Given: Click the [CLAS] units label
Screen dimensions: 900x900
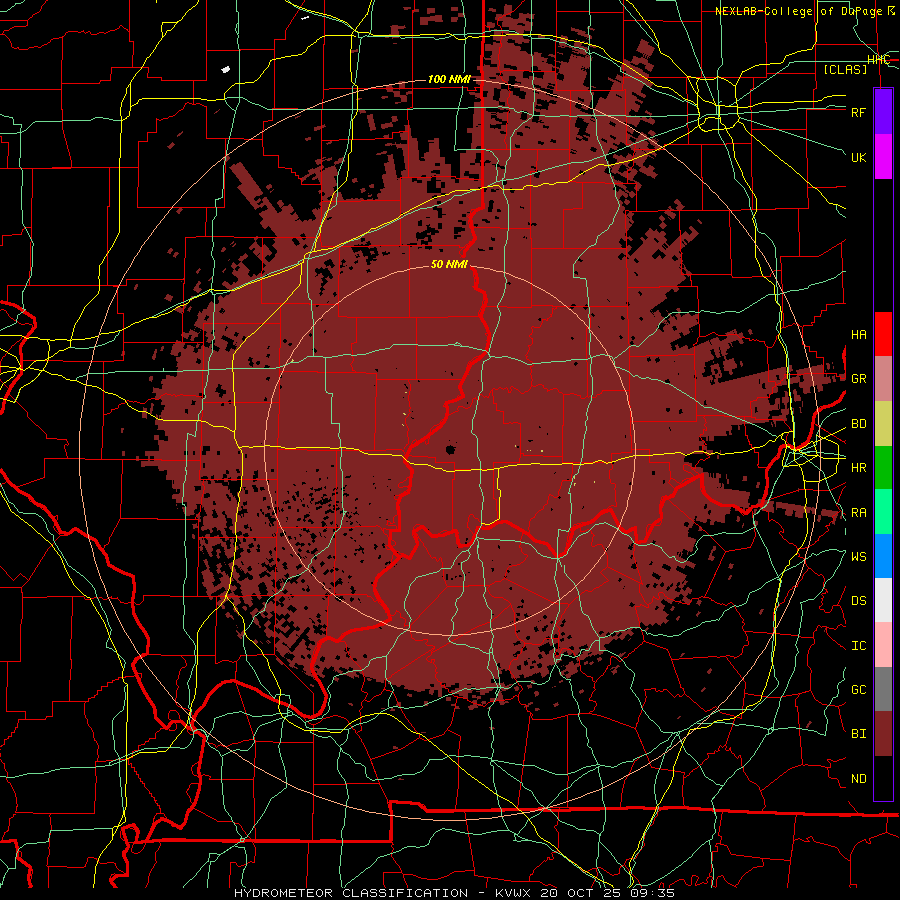Looking at the screenshot, I should [x=845, y=69].
